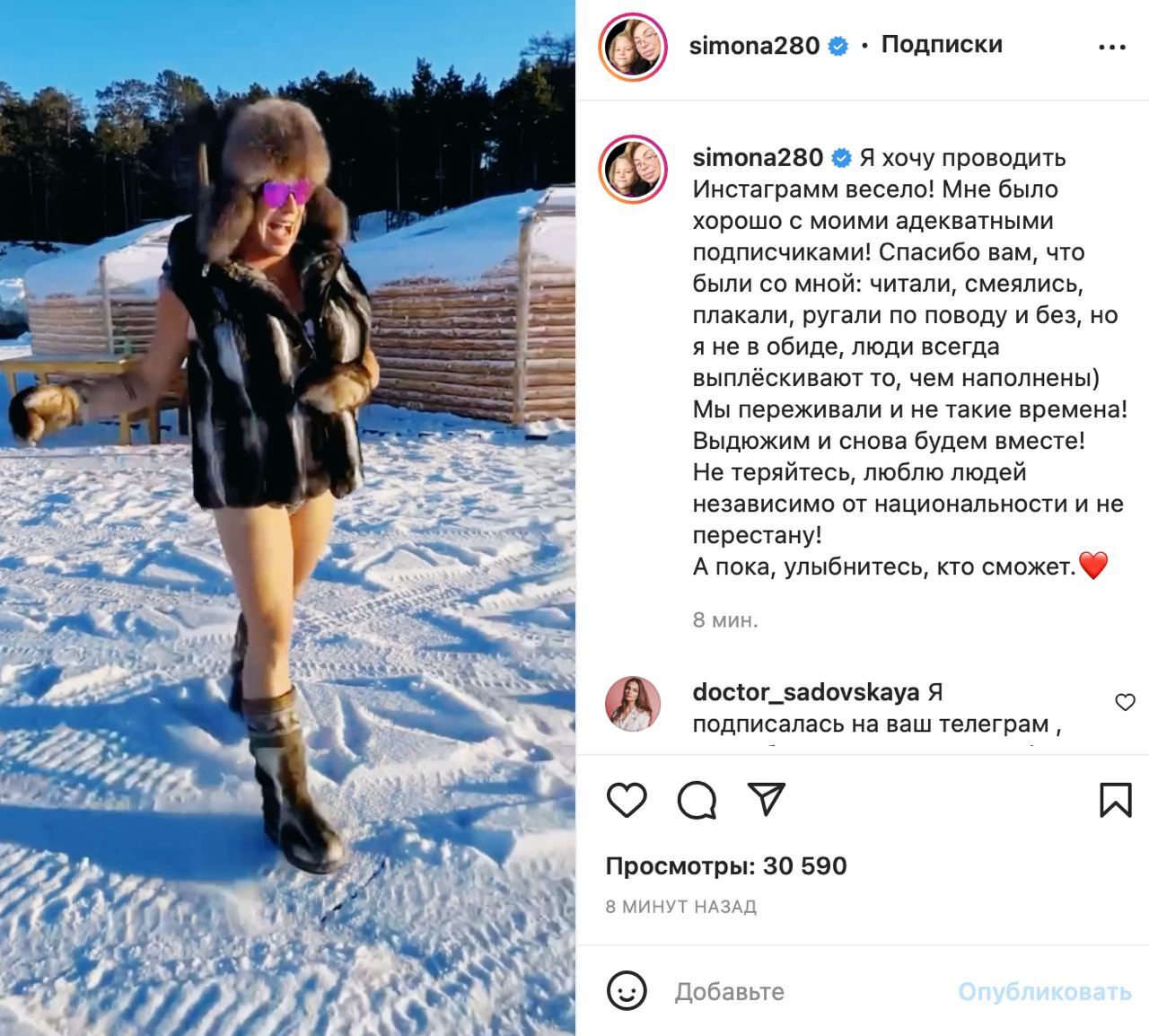Screen dimensions: 1149x1036
Task: Click the video of woman in snow
Action: point(287,518)
